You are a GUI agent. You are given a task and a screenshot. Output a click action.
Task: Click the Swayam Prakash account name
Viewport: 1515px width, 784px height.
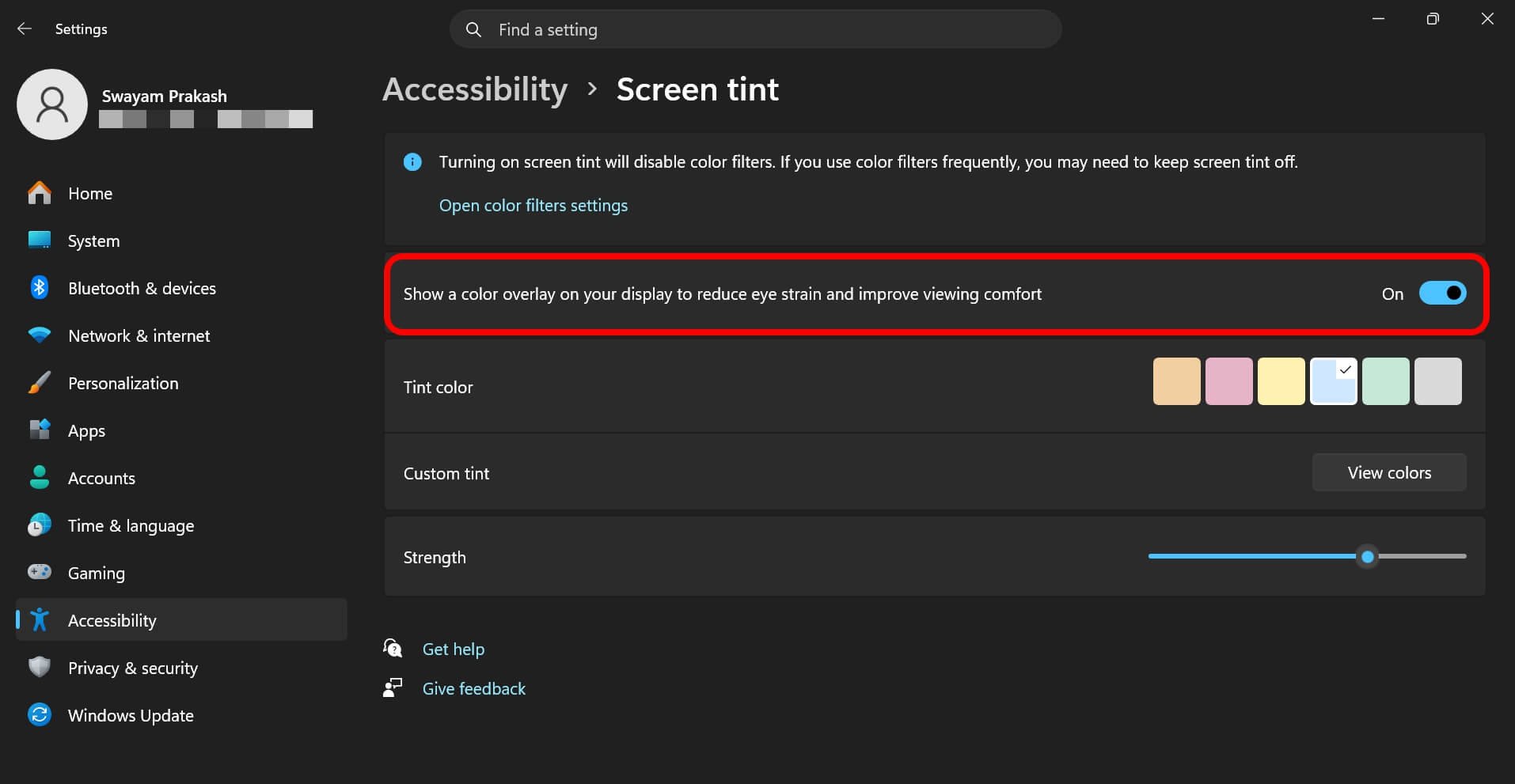pyautogui.click(x=165, y=97)
